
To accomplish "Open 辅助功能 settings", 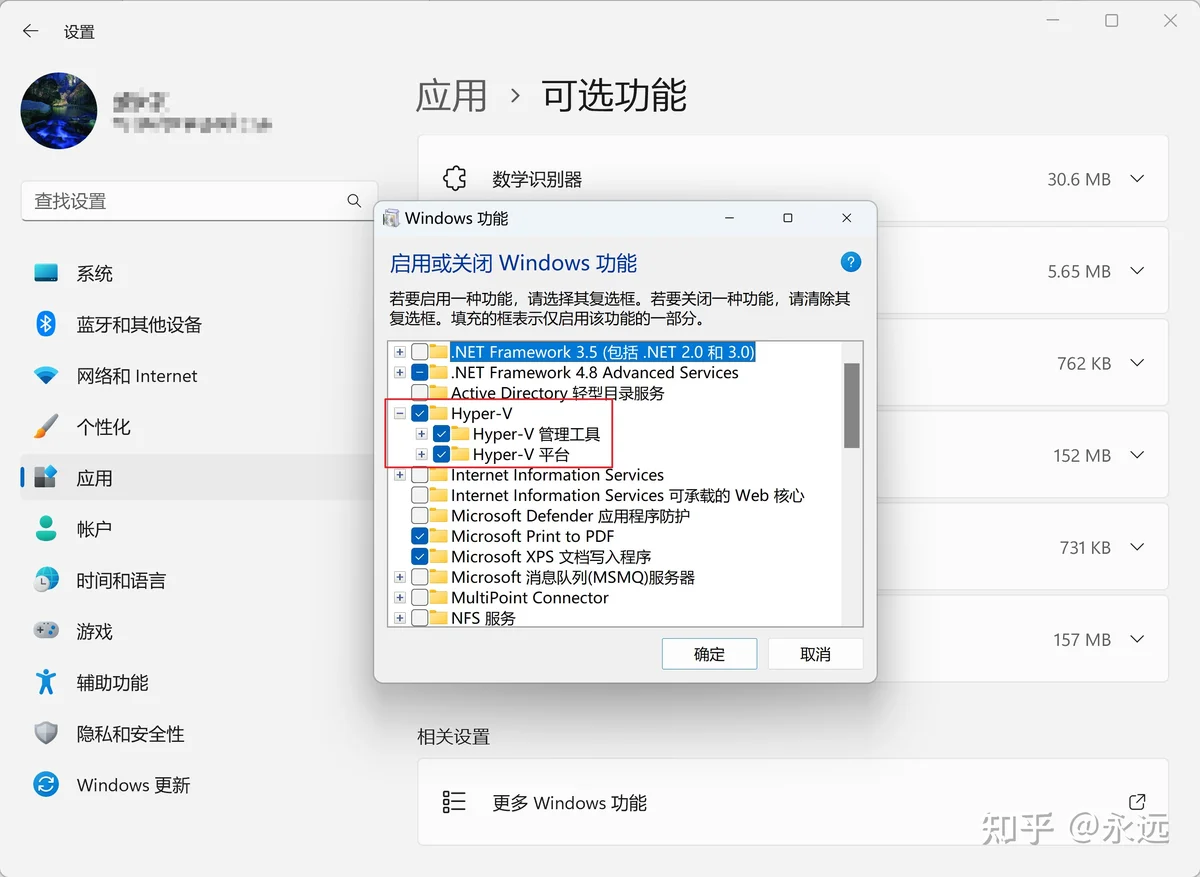I will coord(198,682).
